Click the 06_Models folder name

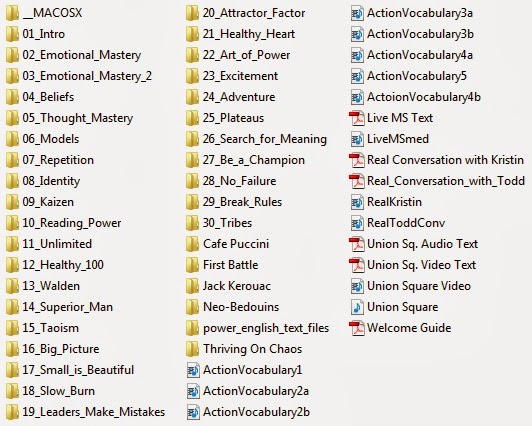51,139
